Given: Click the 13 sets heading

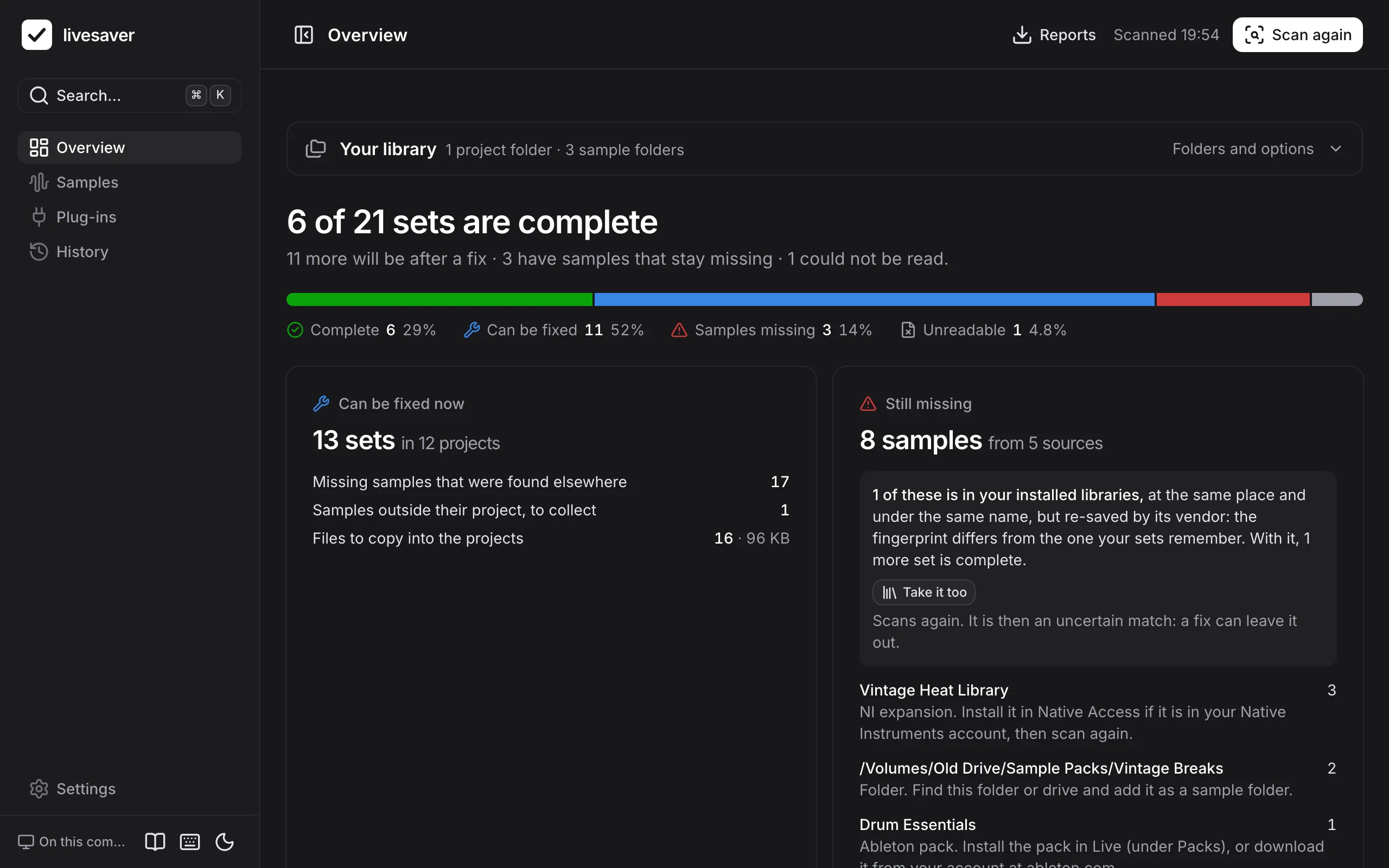Looking at the screenshot, I should [354, 441].
